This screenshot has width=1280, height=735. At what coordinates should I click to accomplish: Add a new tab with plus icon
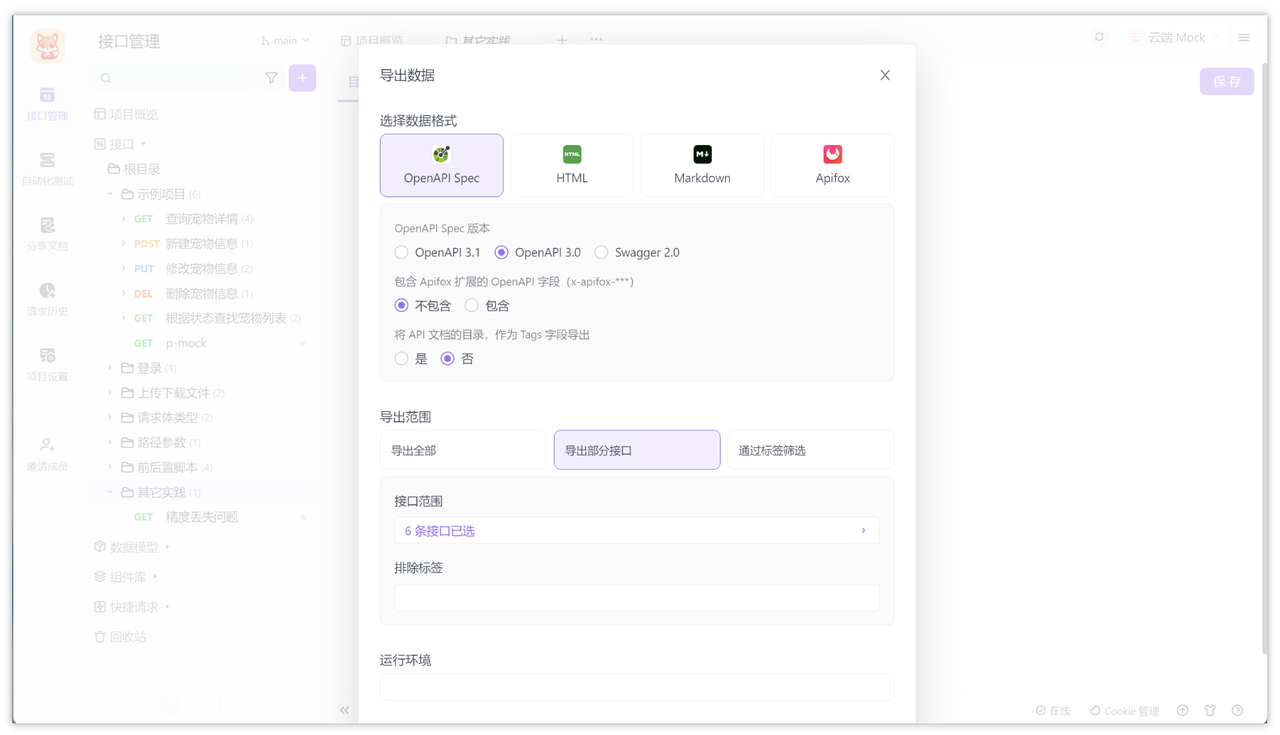[562, 40]
